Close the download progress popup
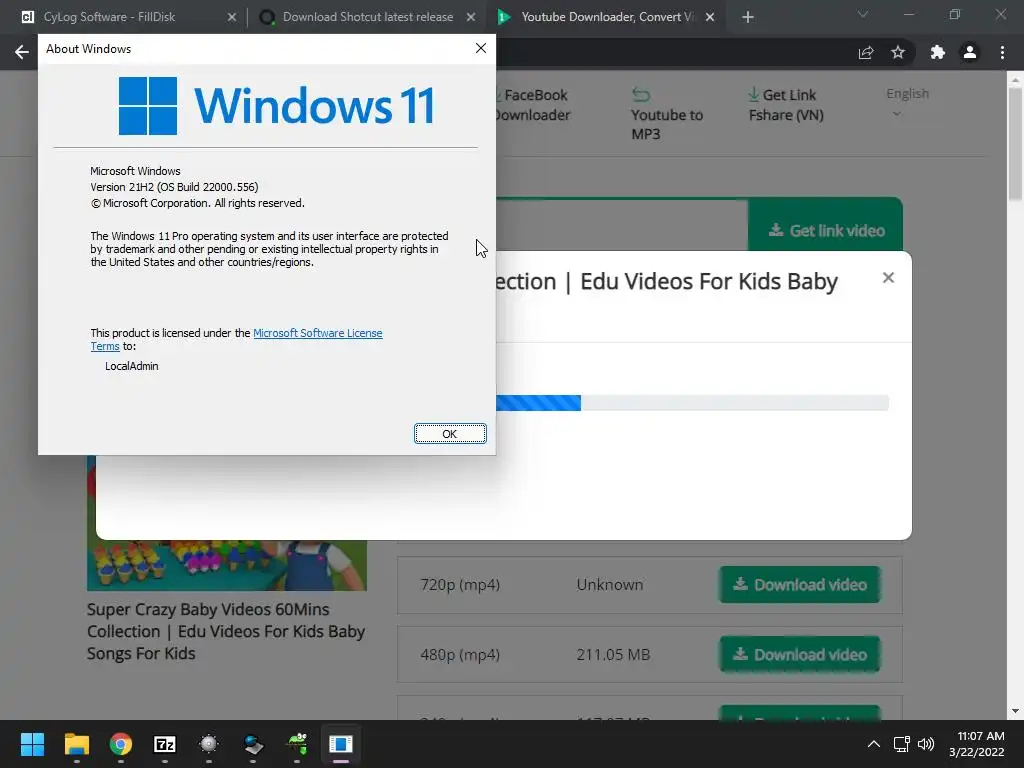 click(888, 278)
